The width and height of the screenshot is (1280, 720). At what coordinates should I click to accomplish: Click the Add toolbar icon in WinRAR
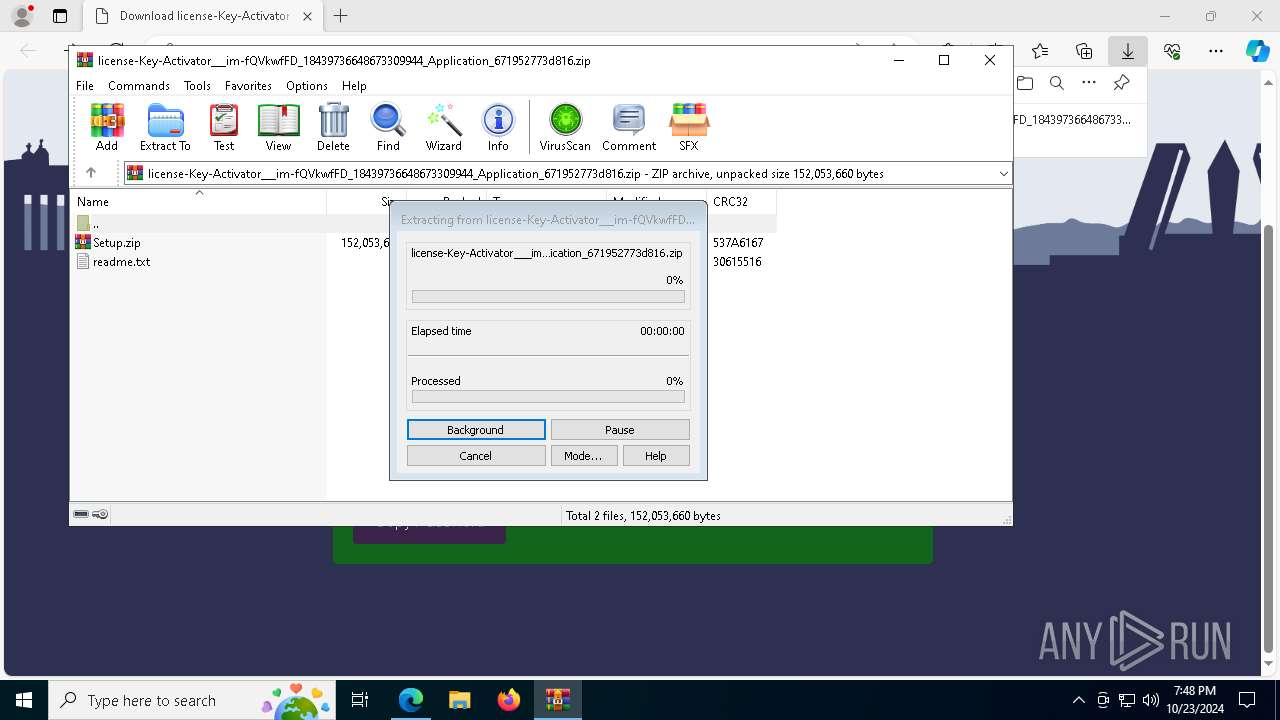[107, 127]
